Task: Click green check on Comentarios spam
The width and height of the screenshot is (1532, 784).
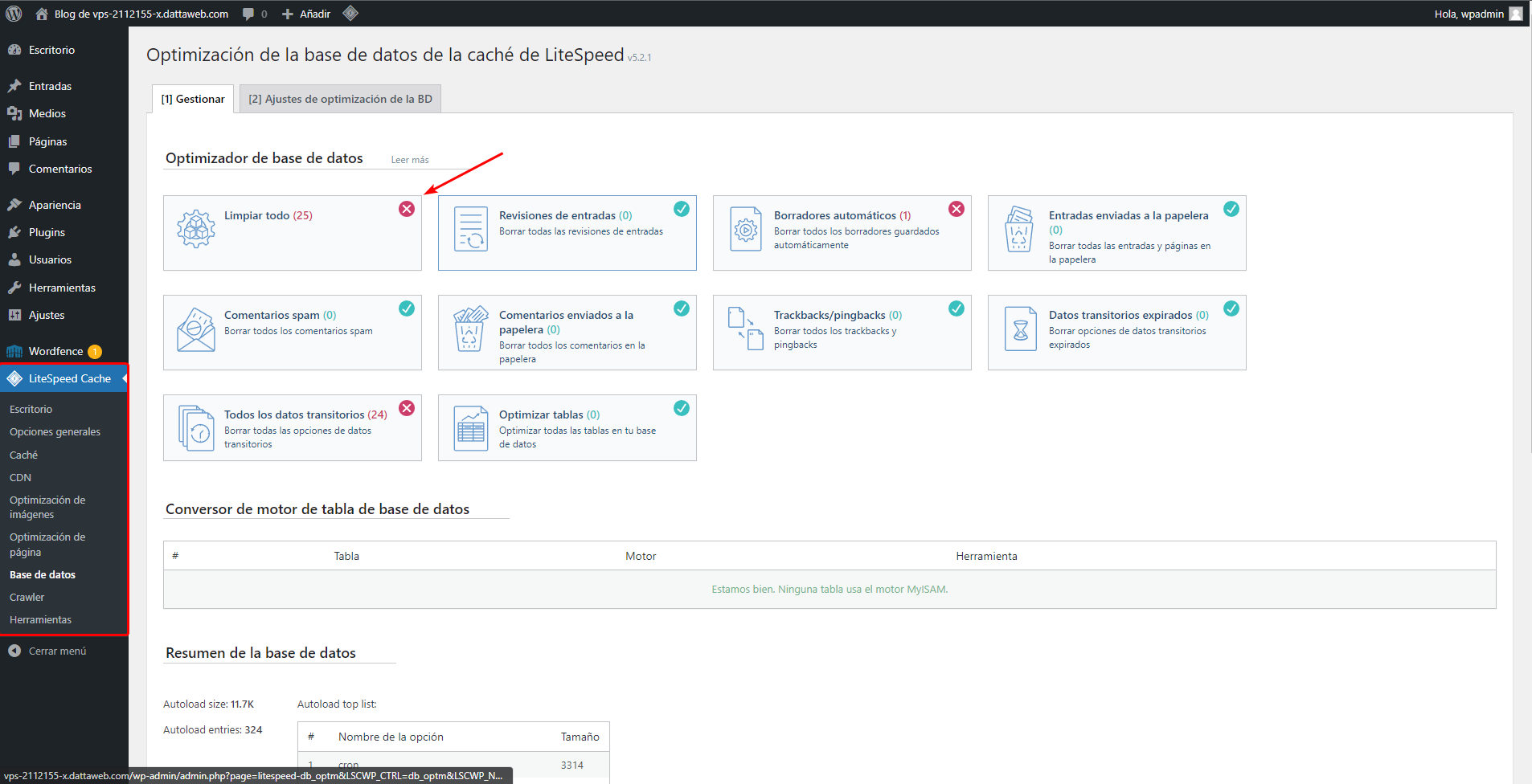Action: 407,308
